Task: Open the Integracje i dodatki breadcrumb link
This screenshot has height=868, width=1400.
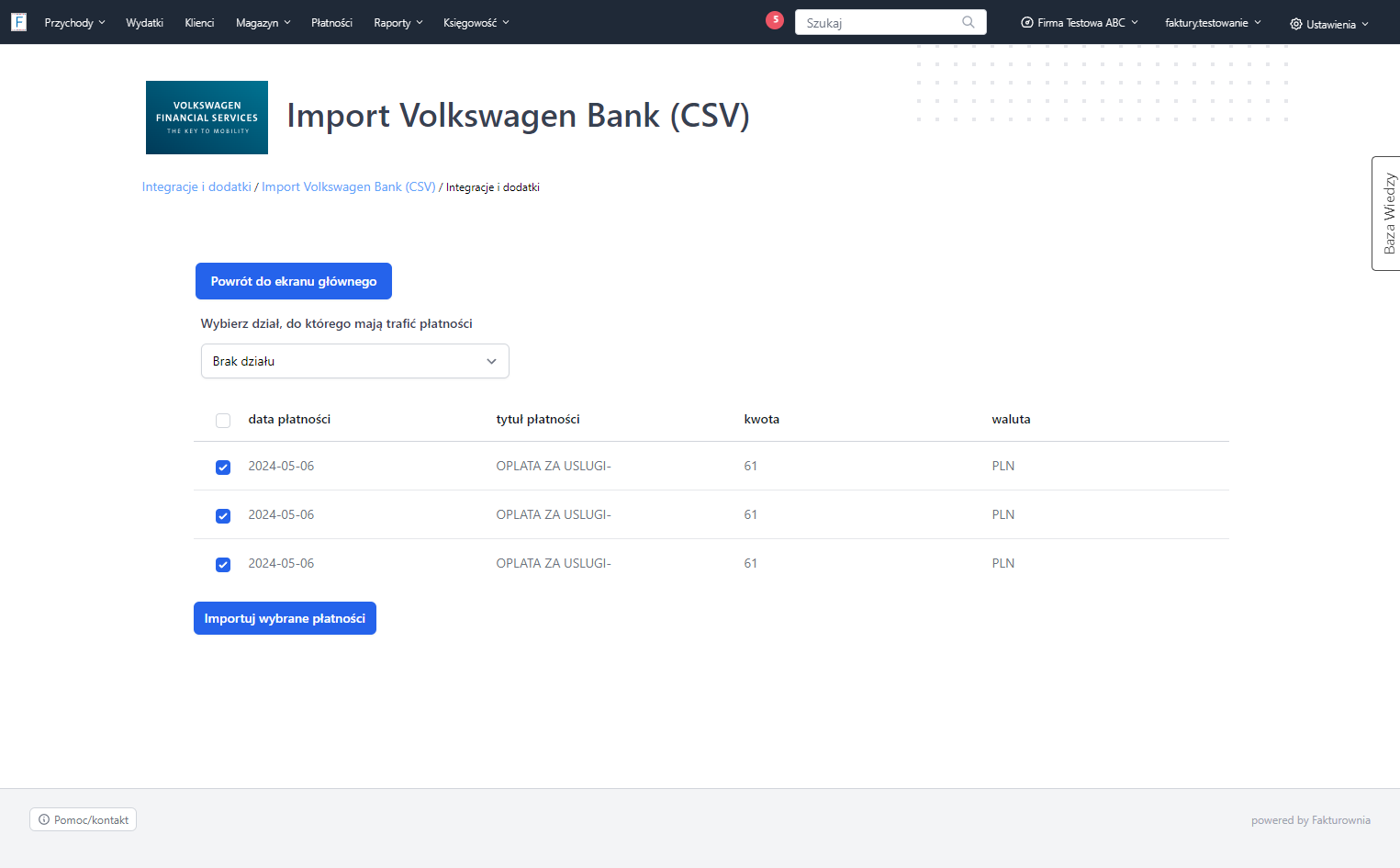Action: [x=196, y=186]
